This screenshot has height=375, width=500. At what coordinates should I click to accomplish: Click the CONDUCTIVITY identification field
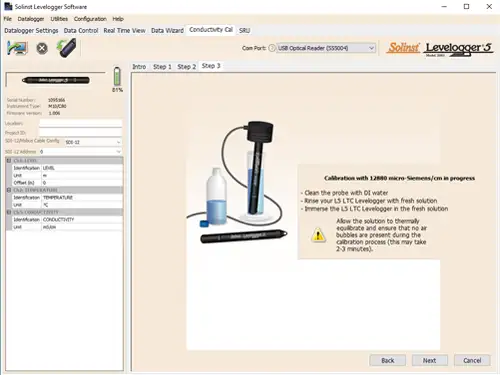pyautogui.click(x=82, y=219)
